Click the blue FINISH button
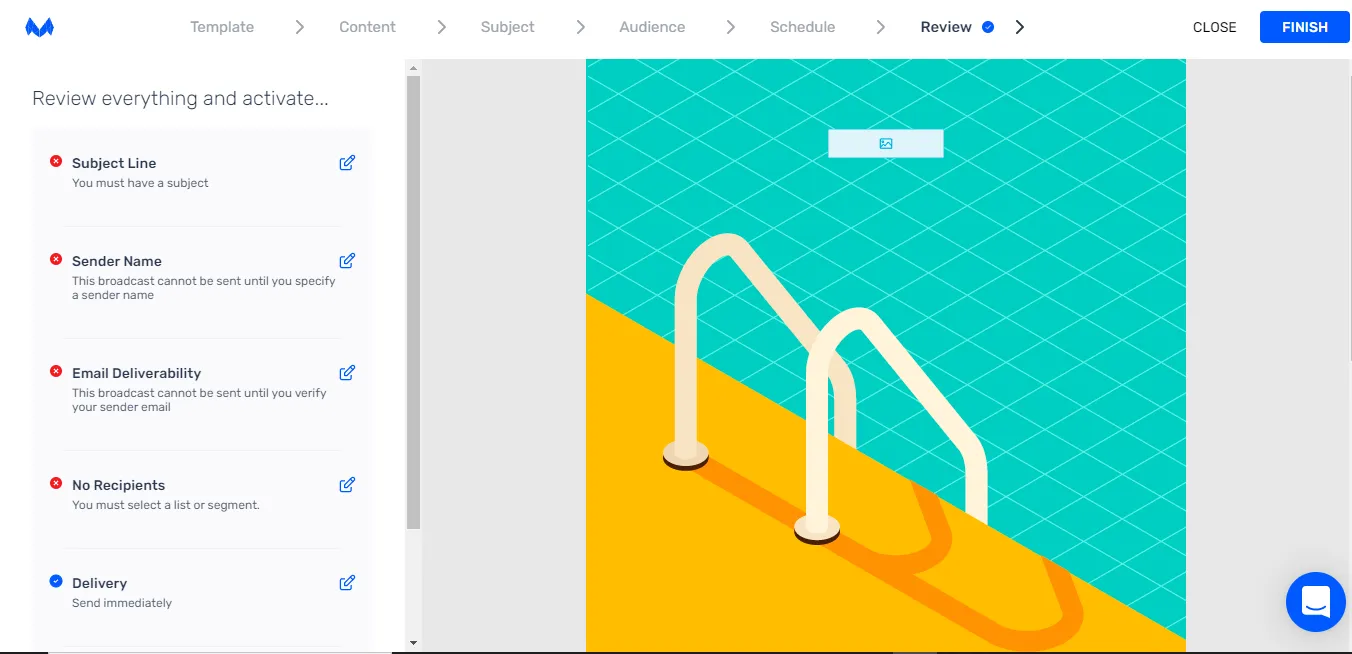This screenshot has height=654, width=1352. pyautogui.click(x=1305, y=27)
